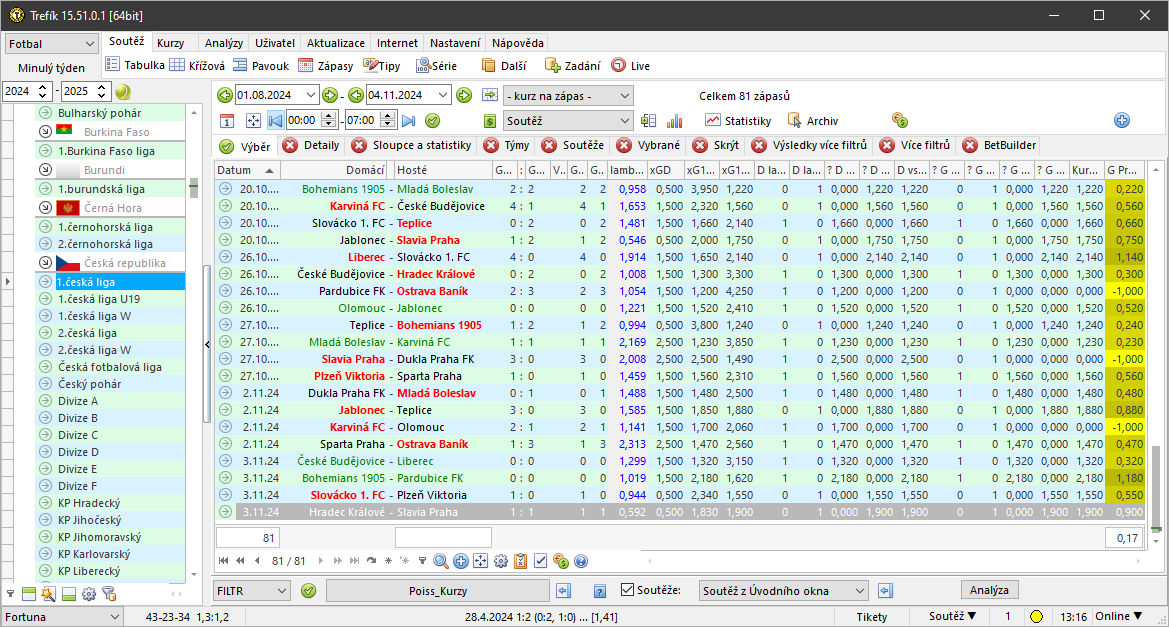
Task: Open the end date 04.11.2024 dropdown
Action: [444, 95]
